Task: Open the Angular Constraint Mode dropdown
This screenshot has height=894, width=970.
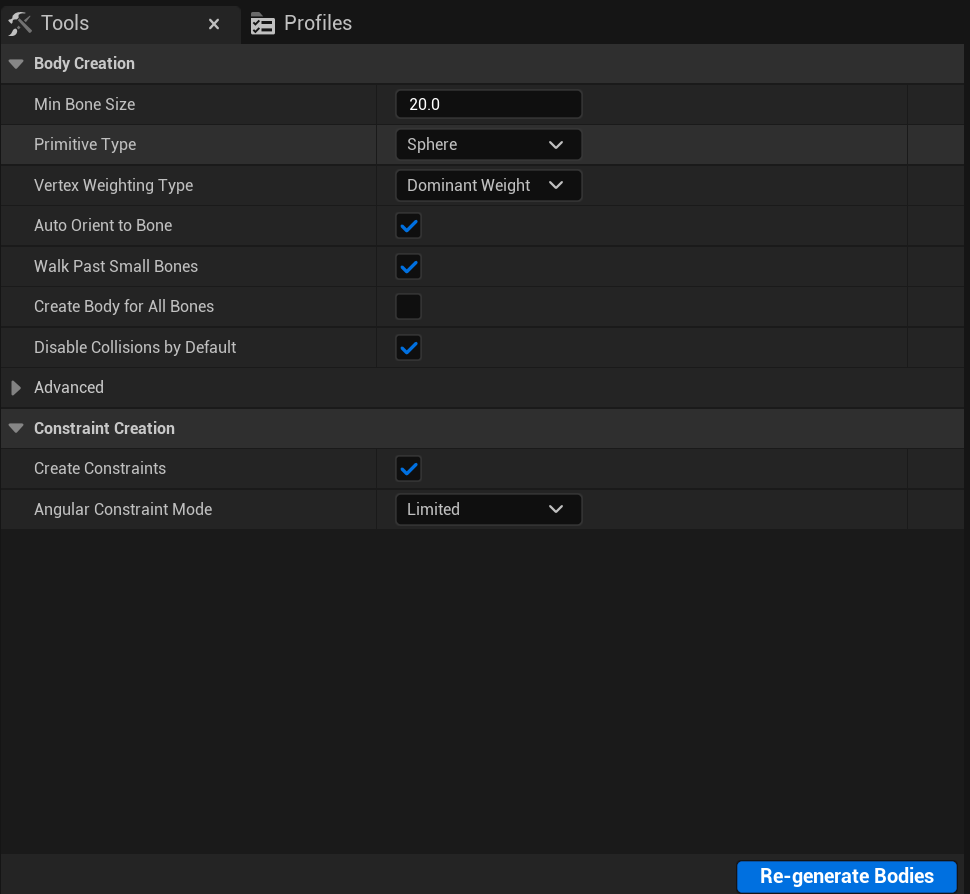Action: pos(488,509)
